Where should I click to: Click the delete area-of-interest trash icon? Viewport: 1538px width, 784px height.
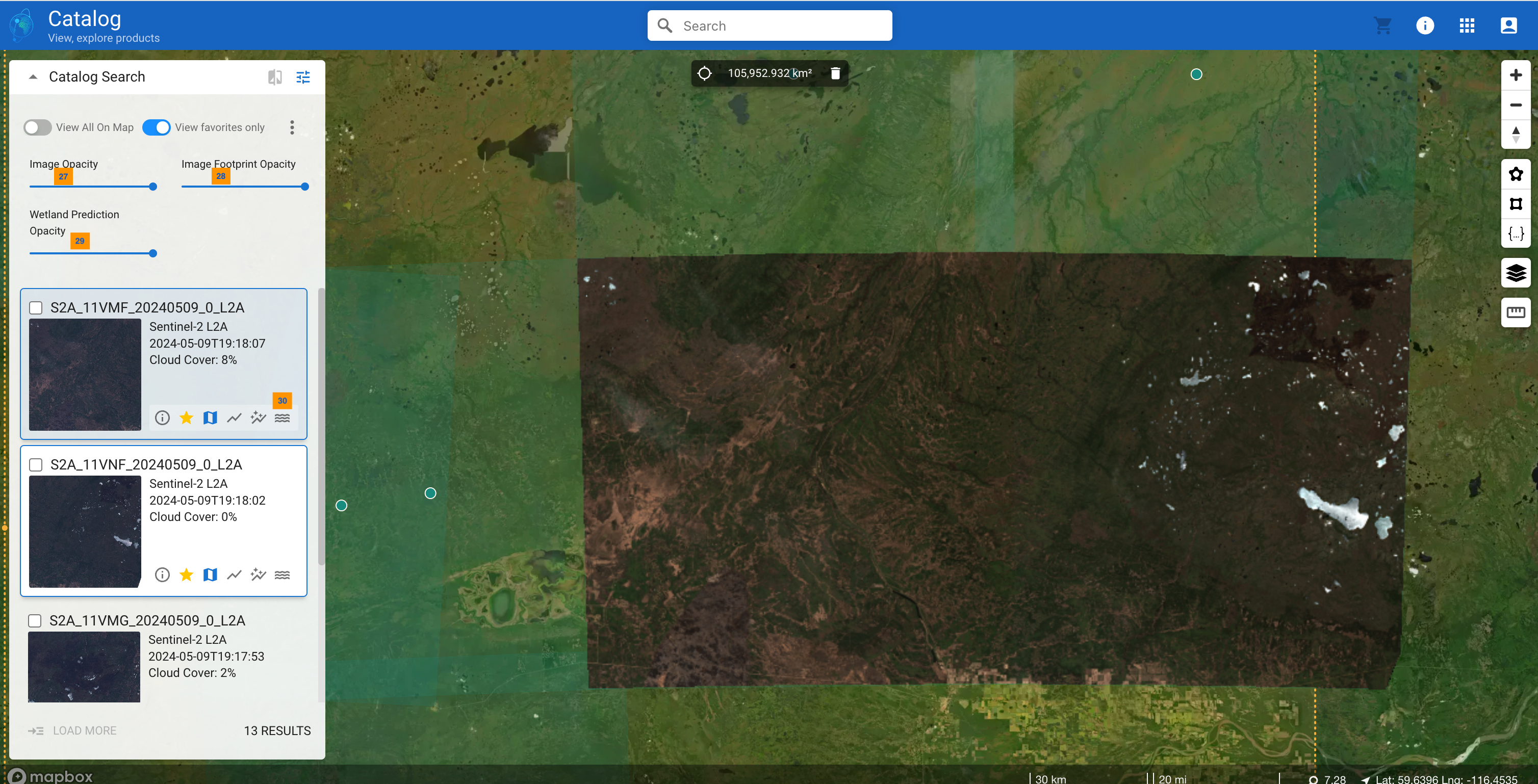835,73
